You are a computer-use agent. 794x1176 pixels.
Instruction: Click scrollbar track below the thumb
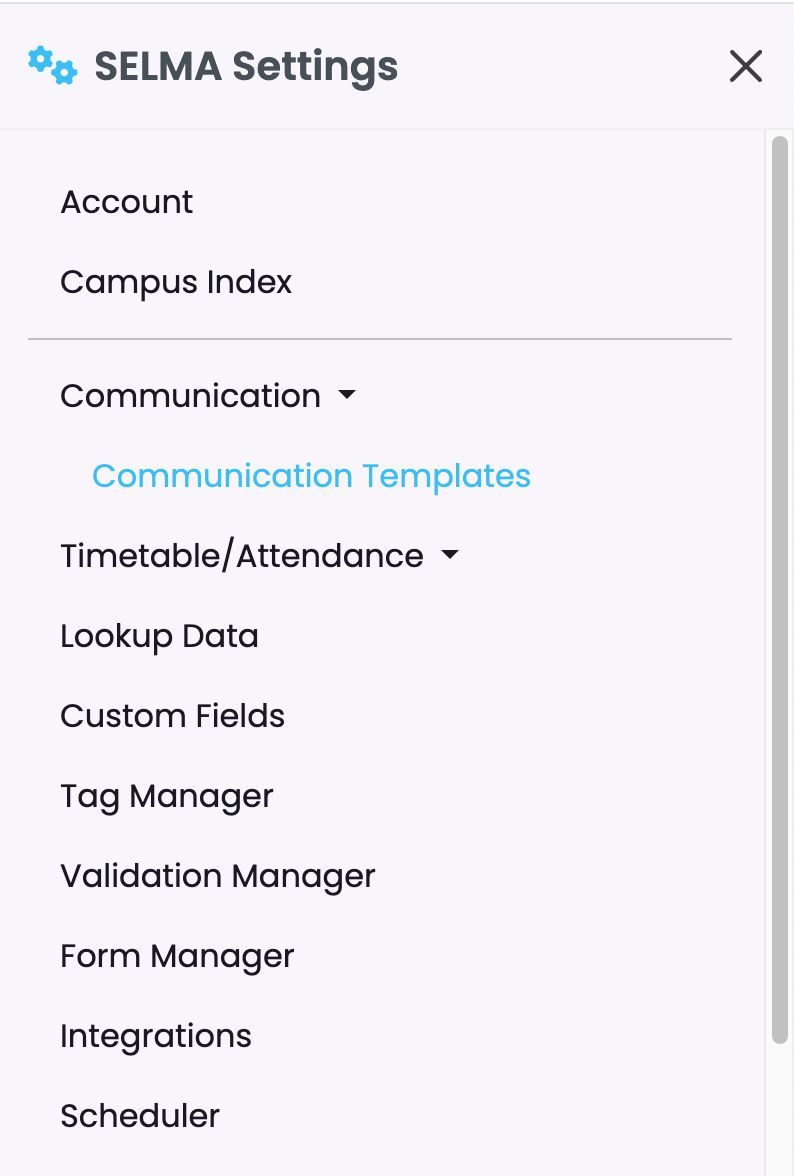tap(780, 1110)
